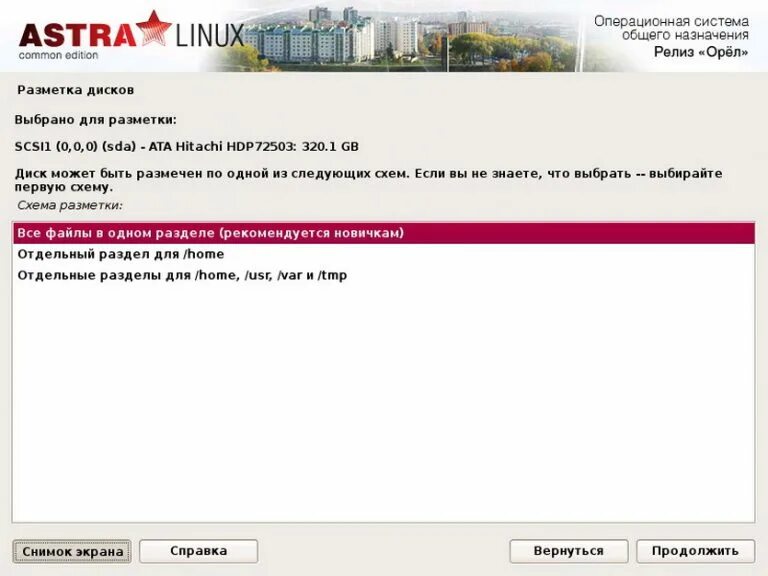Click the 'Снимок экрана' button
Screen dimensions: 768x576
tap(72, 552)
